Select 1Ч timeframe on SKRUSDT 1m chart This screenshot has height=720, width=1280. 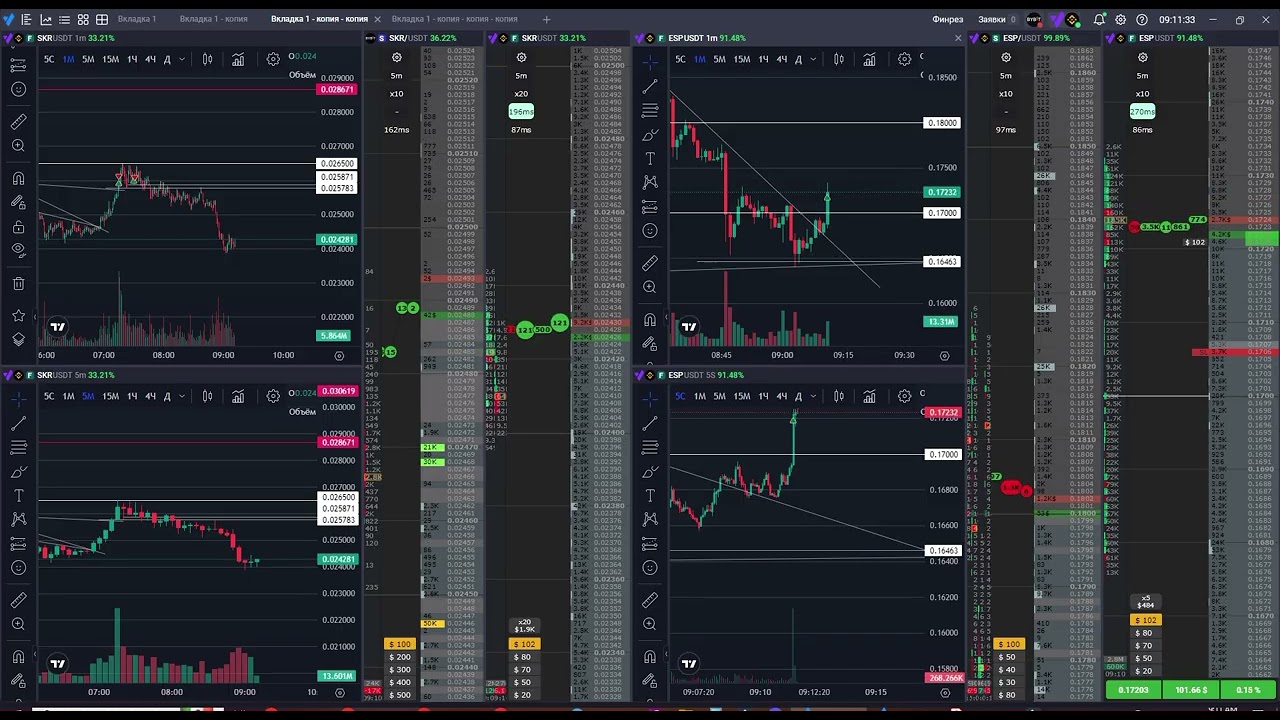tap(132, 59)
